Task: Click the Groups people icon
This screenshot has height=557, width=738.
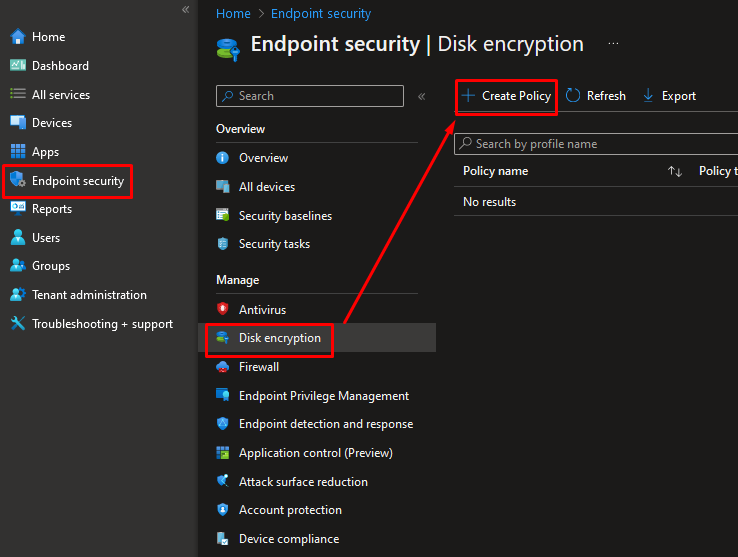Action: (x=18, y=266)
